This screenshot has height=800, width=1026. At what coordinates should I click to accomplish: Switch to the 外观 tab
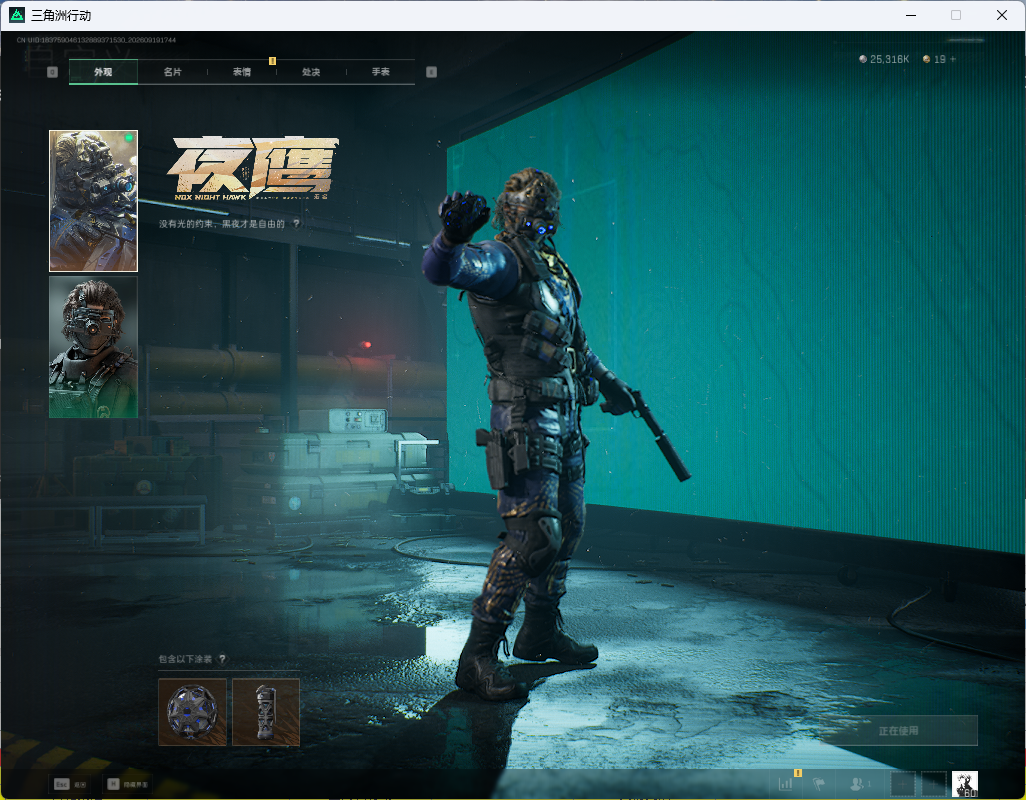click(x=103, y=72)
